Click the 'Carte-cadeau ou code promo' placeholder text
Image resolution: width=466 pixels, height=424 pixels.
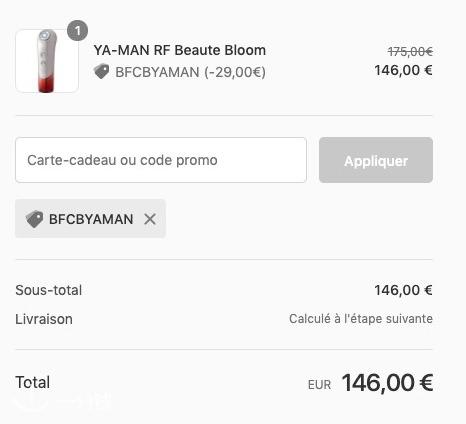[122, 160]
